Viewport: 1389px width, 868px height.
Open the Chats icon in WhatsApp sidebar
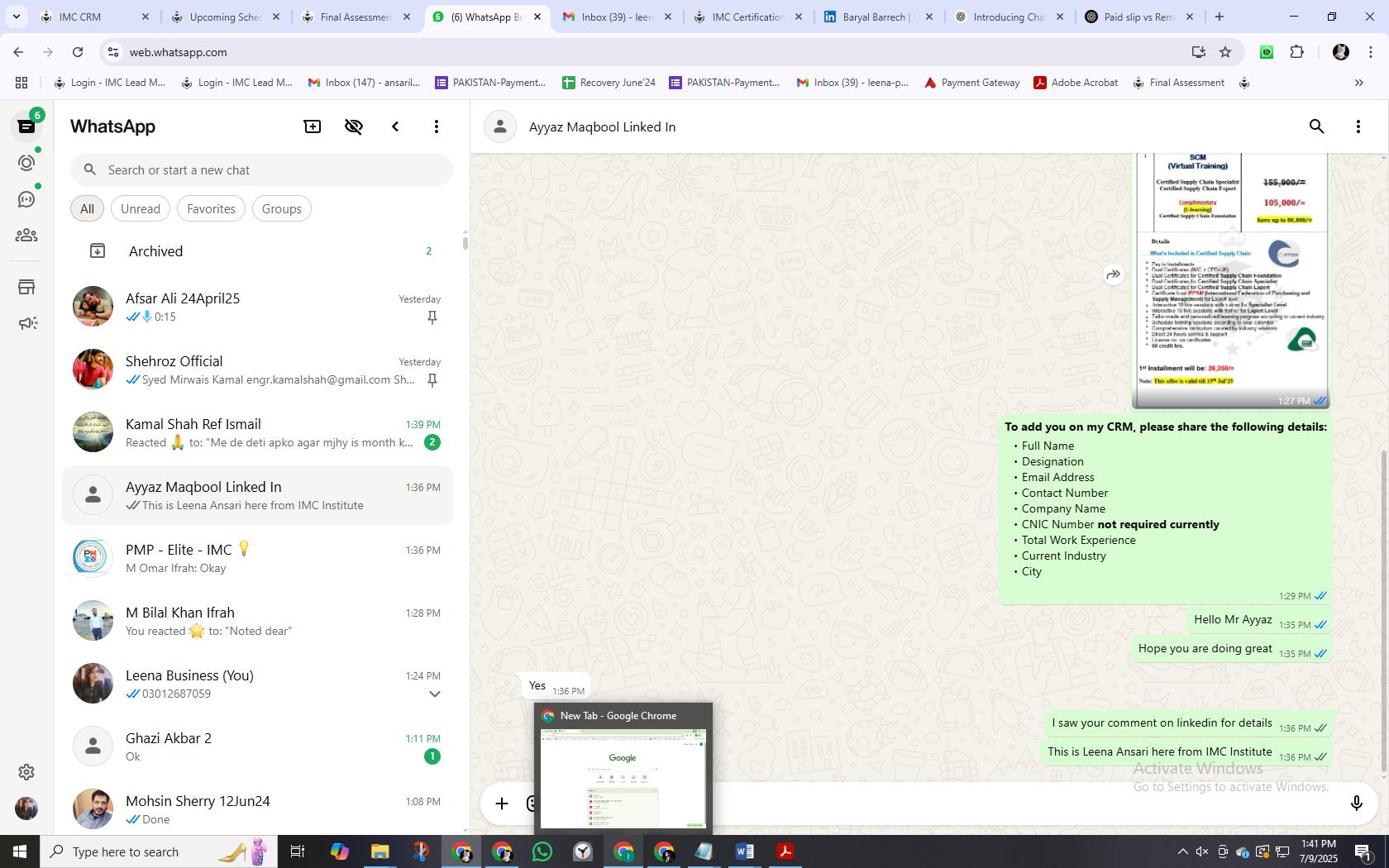coord(26,126)
